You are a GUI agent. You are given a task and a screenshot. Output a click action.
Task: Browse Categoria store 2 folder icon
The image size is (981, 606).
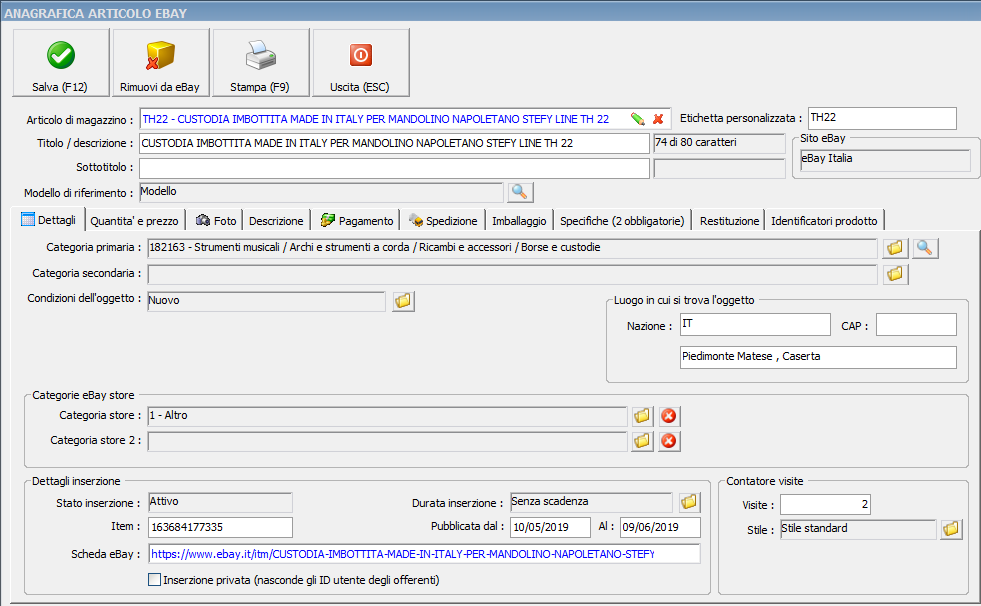click(x=642, y=441)
